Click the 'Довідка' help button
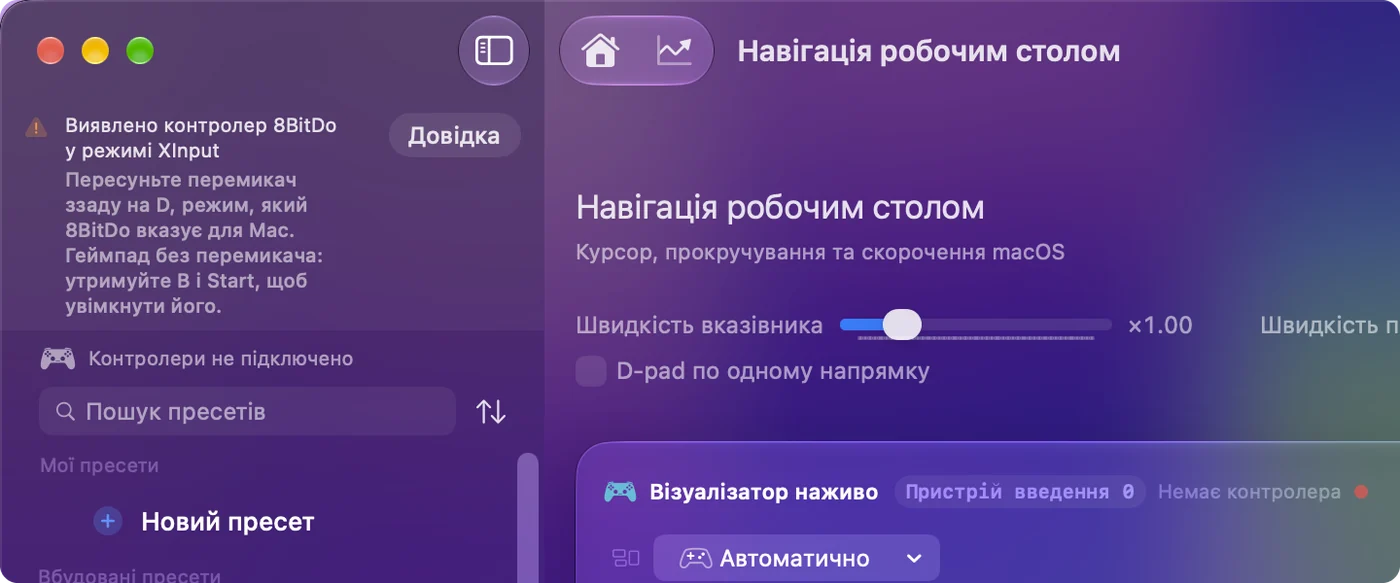The height and width of the screenshot is (583, 1400). pyautogui.click(x=454, y=136)
